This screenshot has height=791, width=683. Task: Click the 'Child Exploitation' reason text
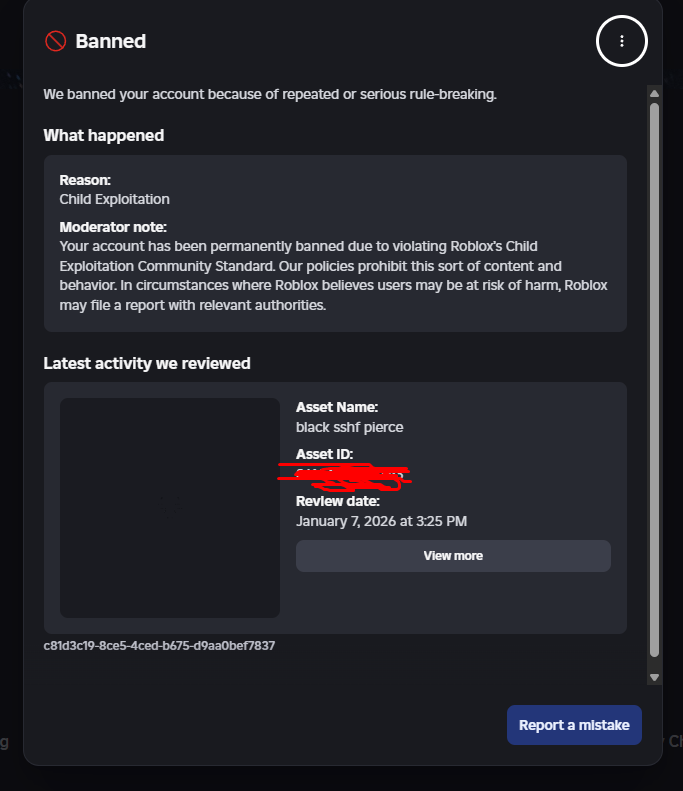click(x=115, y=199)
